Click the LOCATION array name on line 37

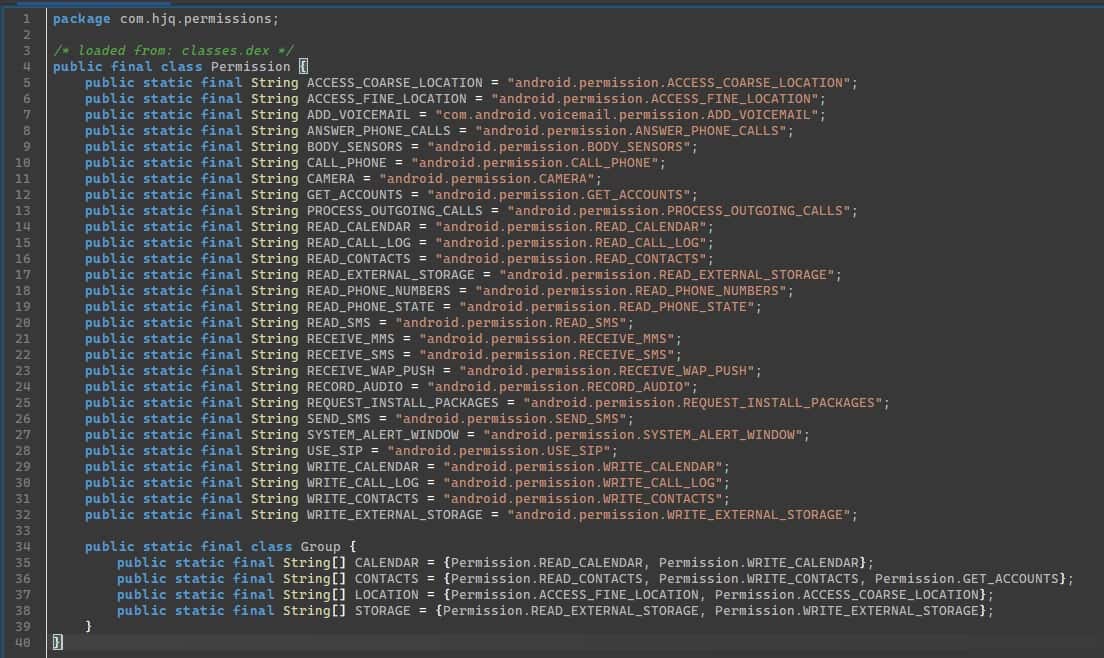[x=387, y=595]
